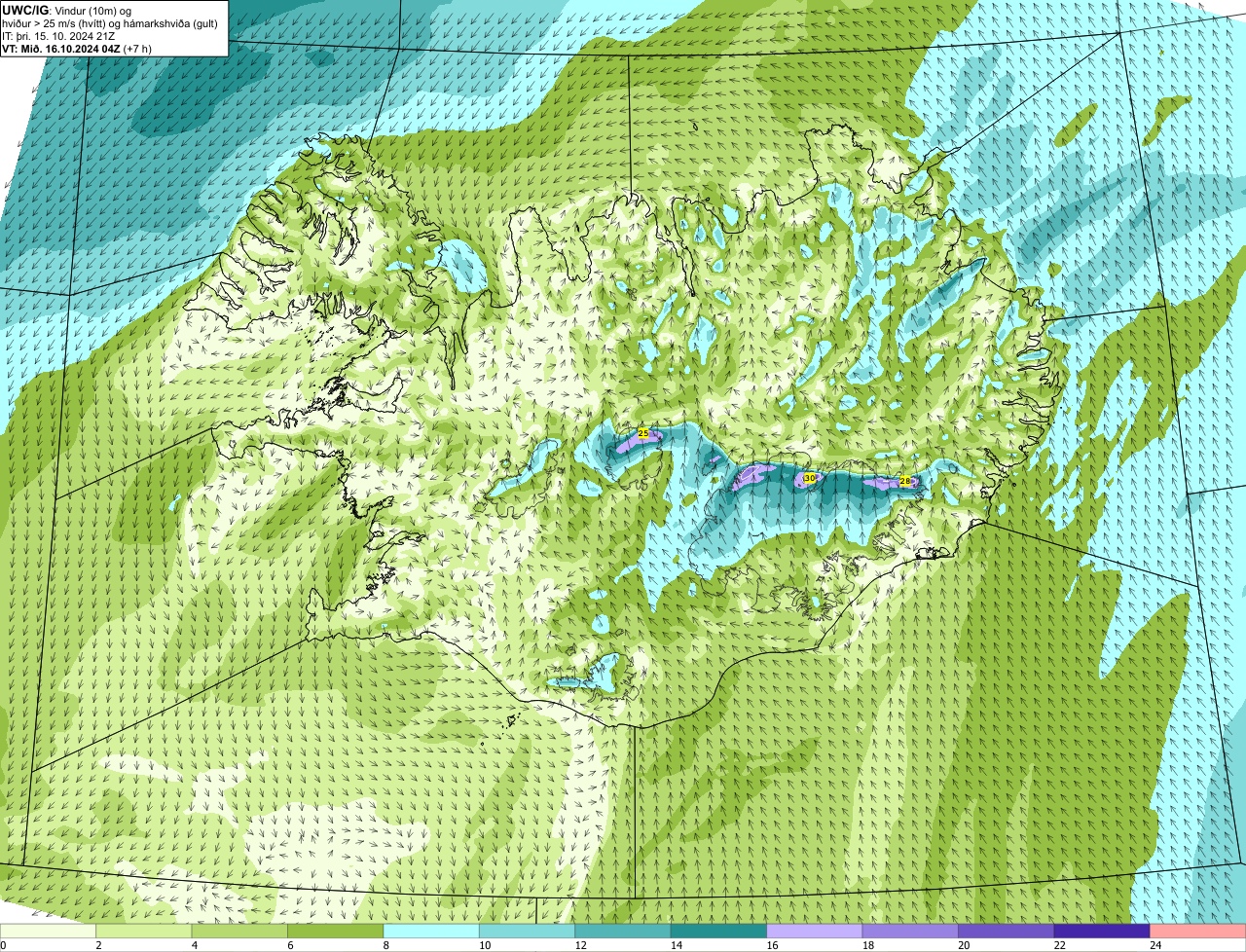Select the 8–10 m/s light cyan legend swatch
Screen dimensions: 1246x952
tap(431, 931)
